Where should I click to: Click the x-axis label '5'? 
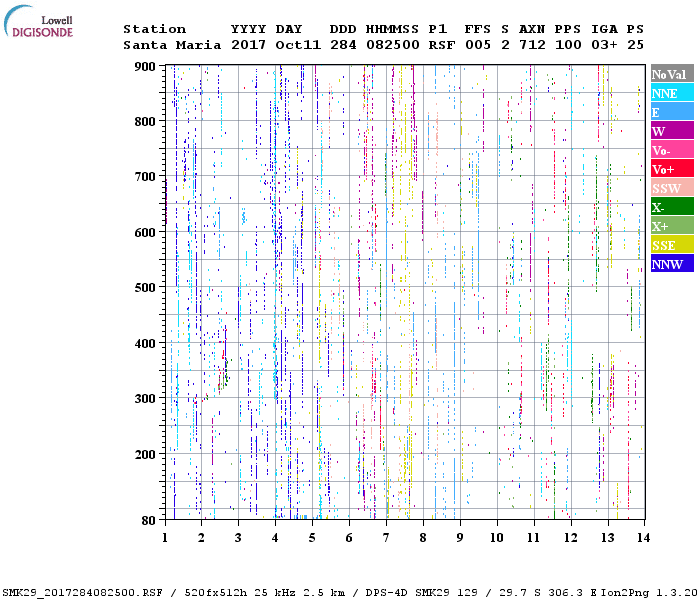point(312,538)
